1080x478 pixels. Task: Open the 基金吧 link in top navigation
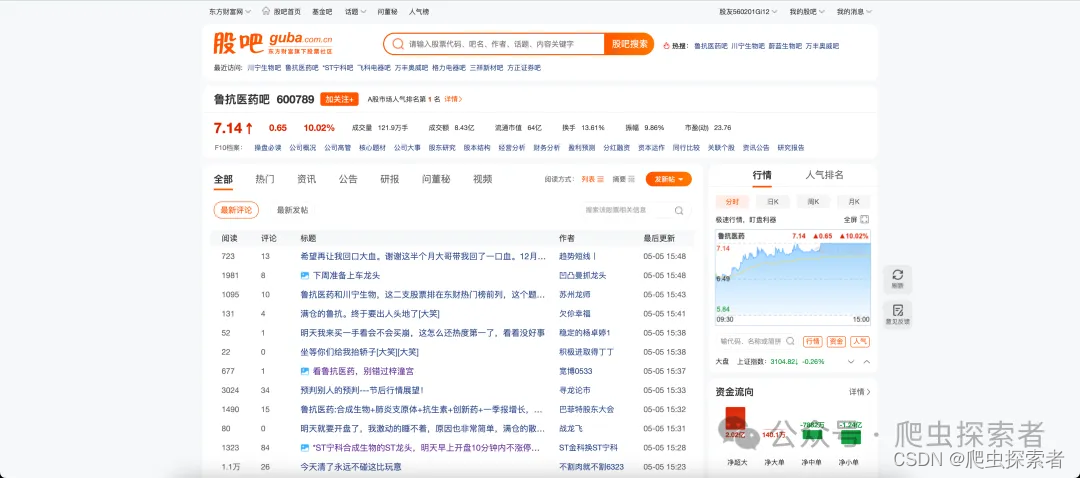[x=322, y=12]
